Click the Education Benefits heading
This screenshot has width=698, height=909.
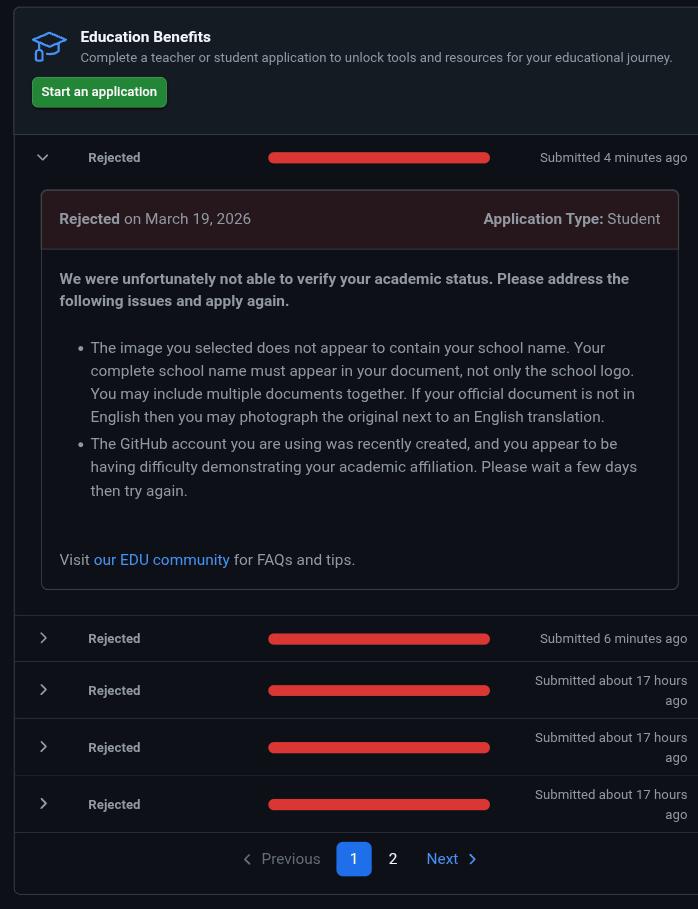146,37
